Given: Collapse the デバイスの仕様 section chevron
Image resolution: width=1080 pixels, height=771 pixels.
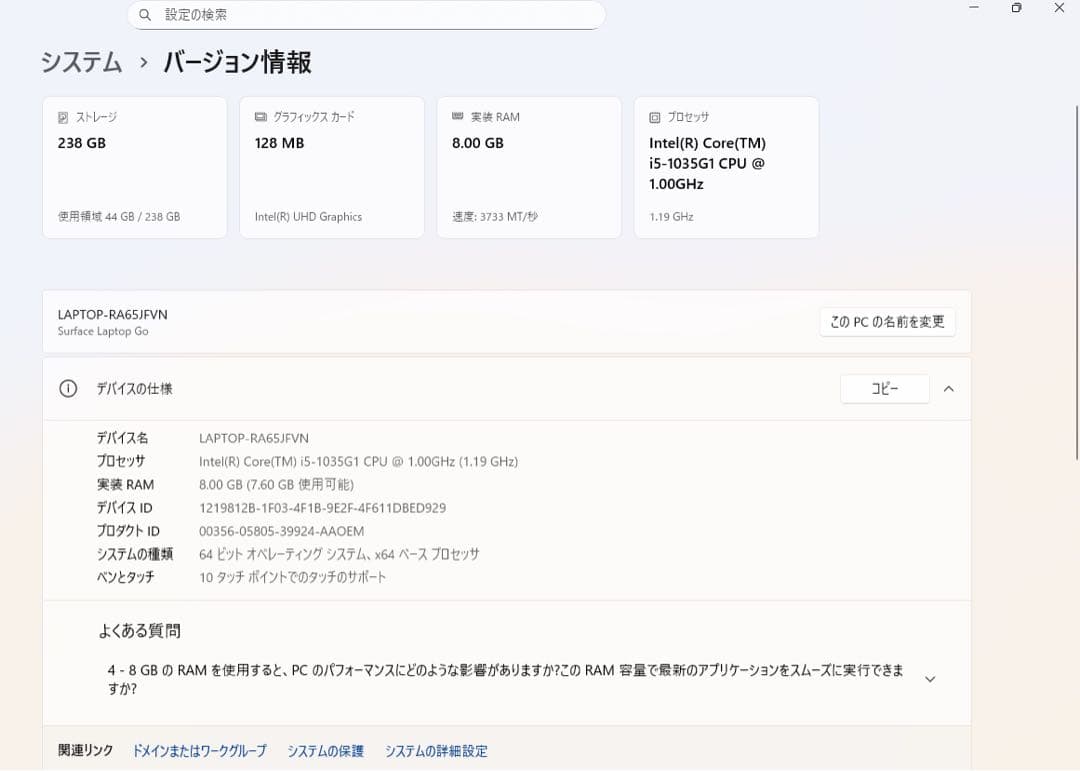Looking at the screenshot, I should (948, 389).
